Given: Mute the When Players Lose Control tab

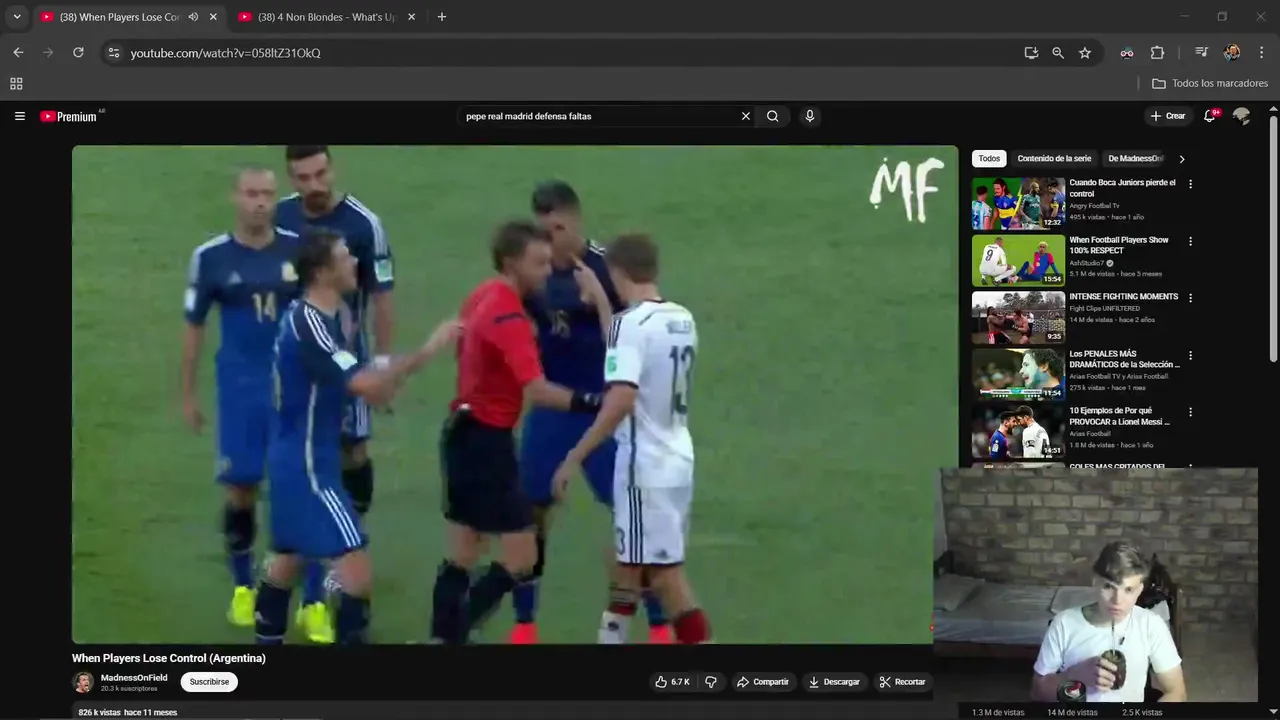Looking at the screenshot, I should point(193,17).
